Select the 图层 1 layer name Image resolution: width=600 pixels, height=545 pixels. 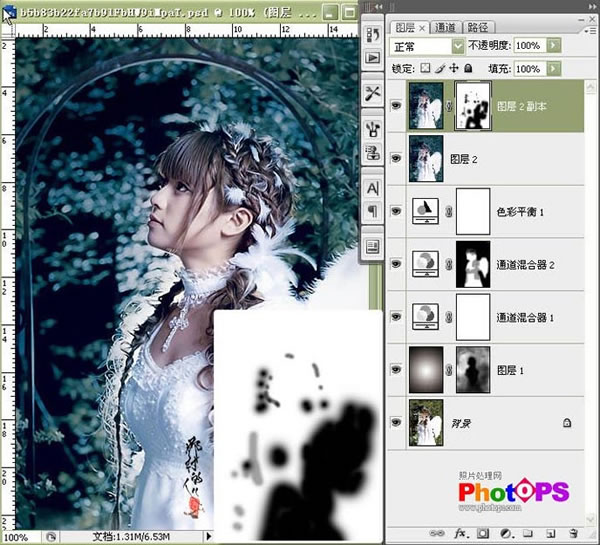coord(510,370)
